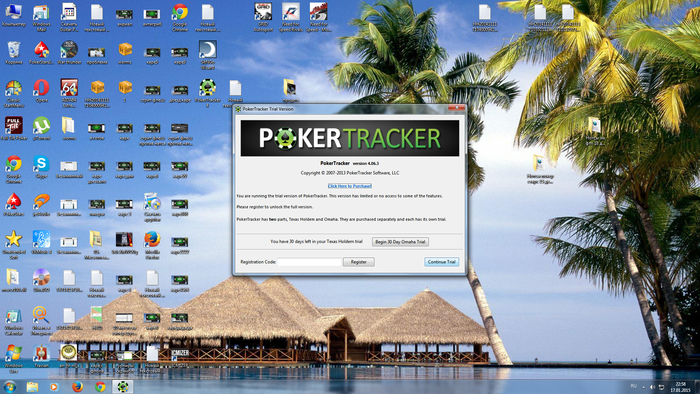The width and height of the screenshot is (700, 394).
Task: Select the gold star desktop shortcut
Action: coord(13,245)
